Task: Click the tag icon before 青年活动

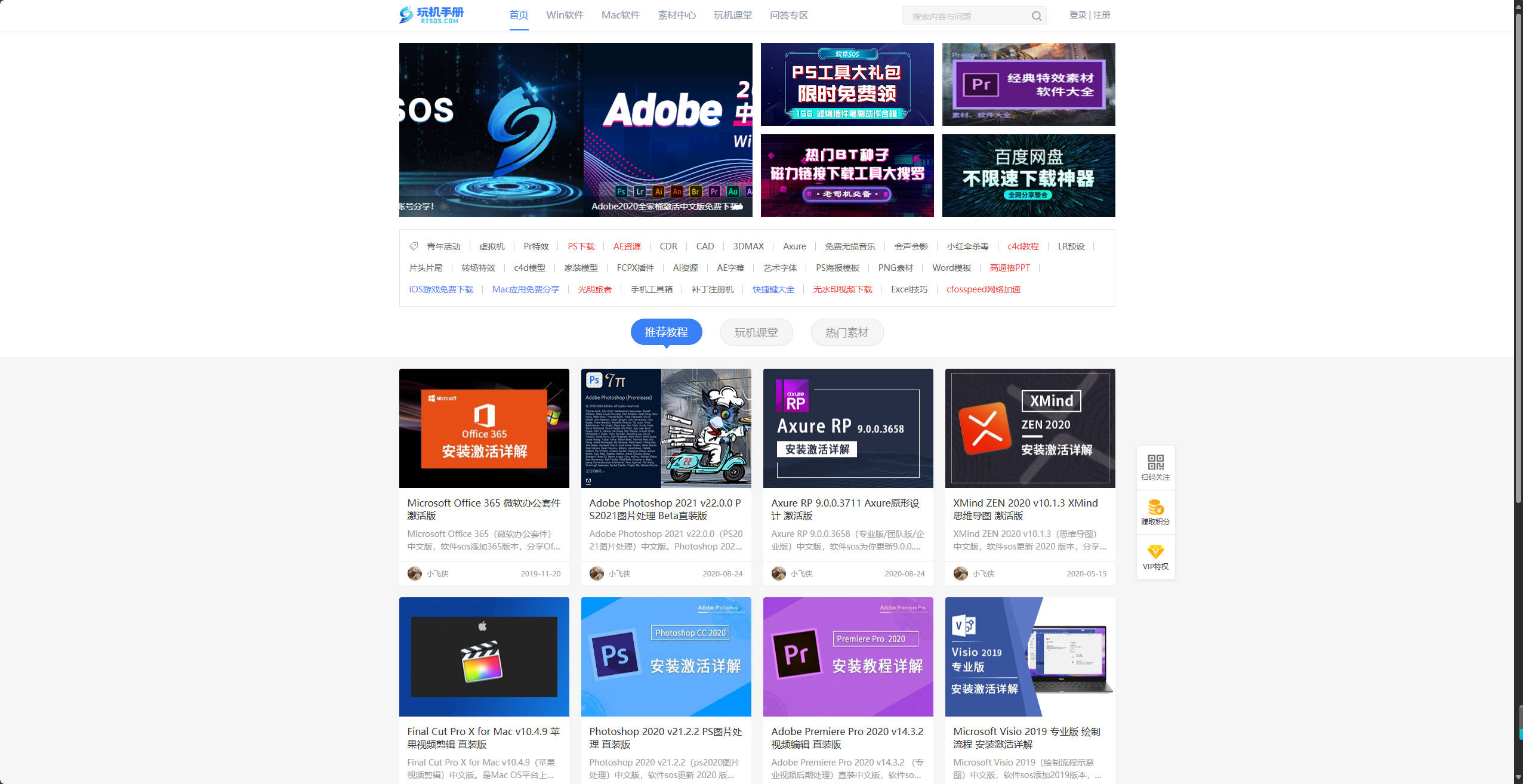Action: pyautogui.click(x=414, y=246)
